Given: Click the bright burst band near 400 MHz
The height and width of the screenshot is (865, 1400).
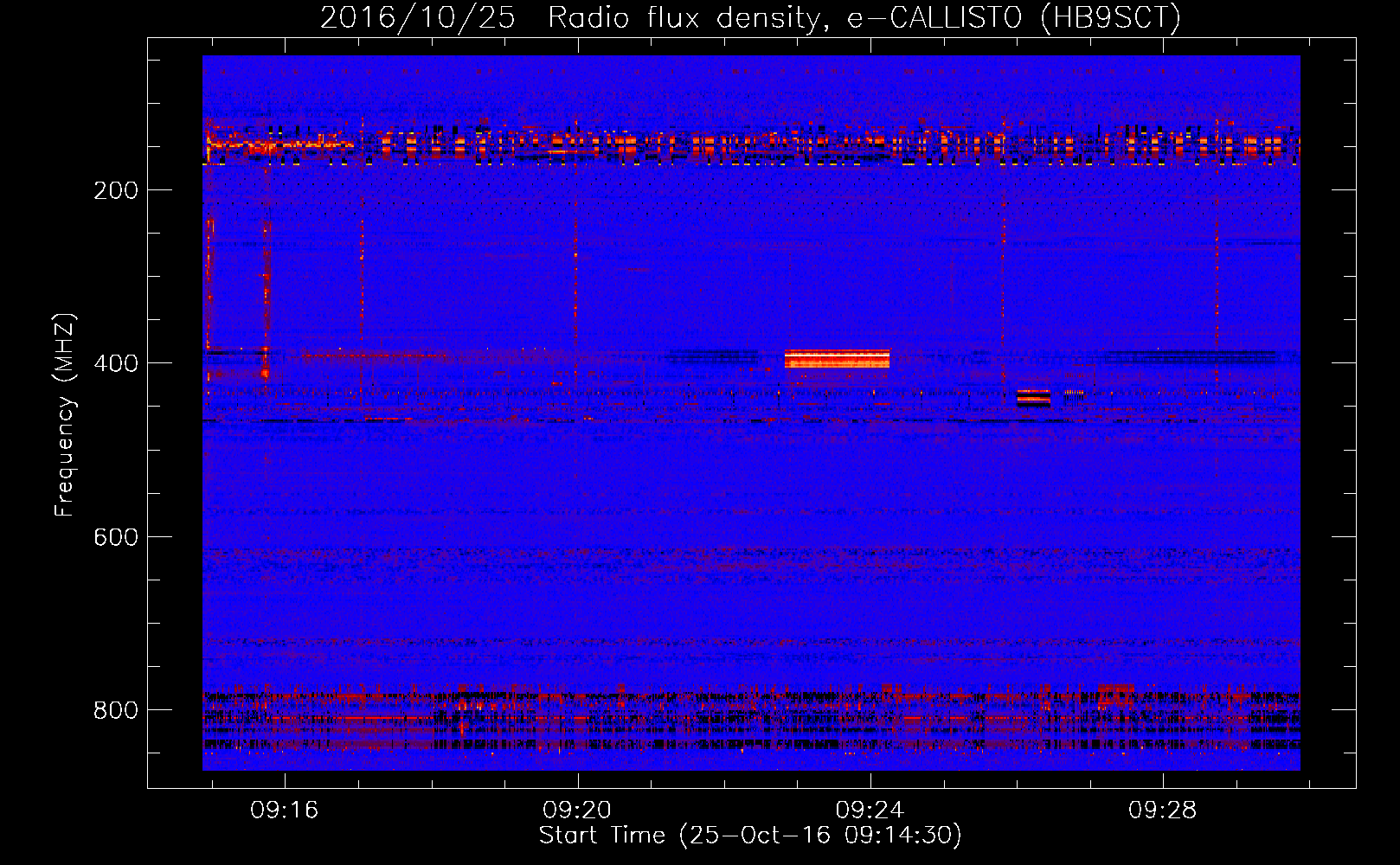Looking at the screenshot, I should 837,359.
